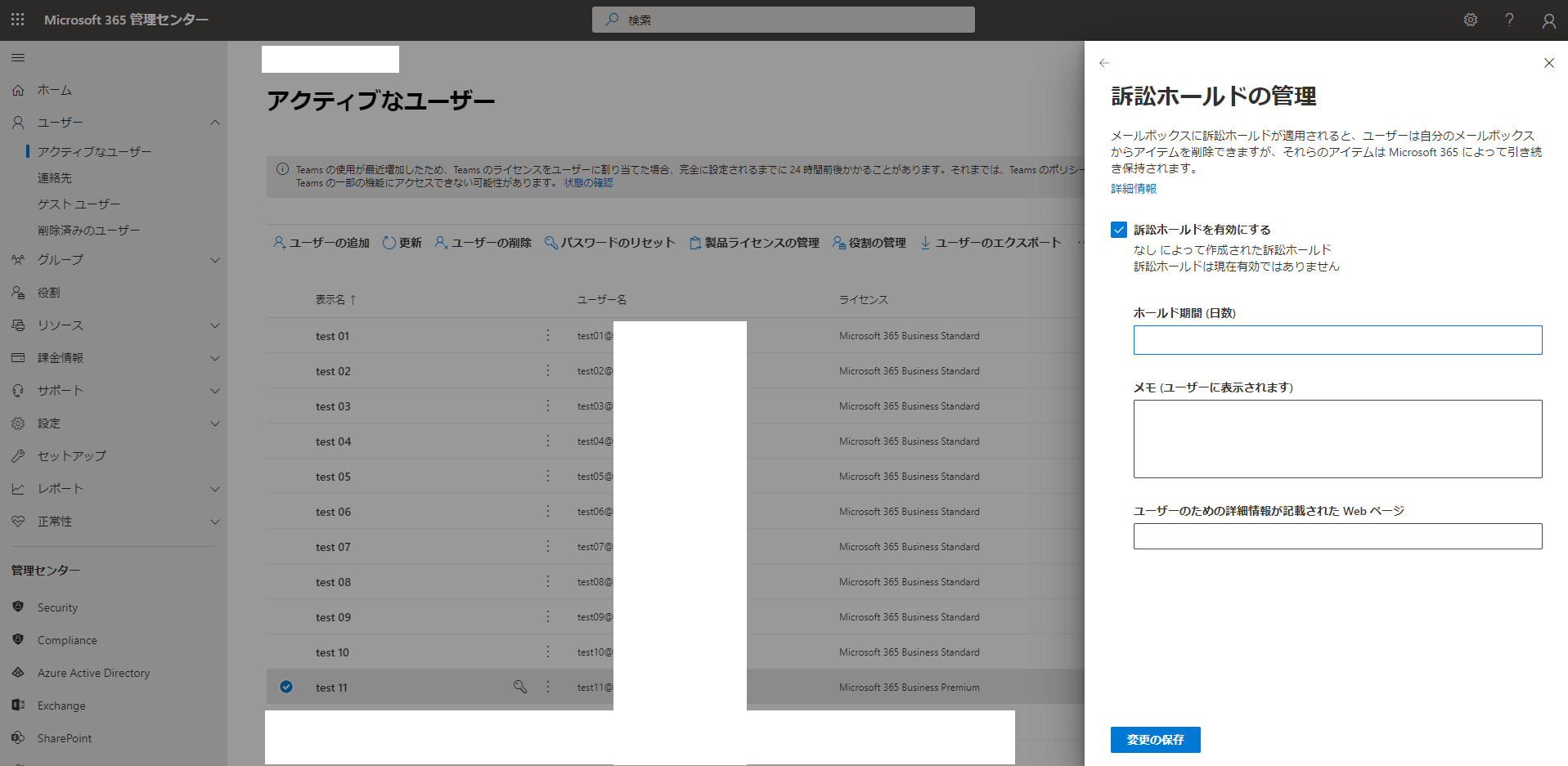Click ホールド期間 (日数) input field
The image size is (1568, 766).
pyautogui.click(x=1337, y=340)
